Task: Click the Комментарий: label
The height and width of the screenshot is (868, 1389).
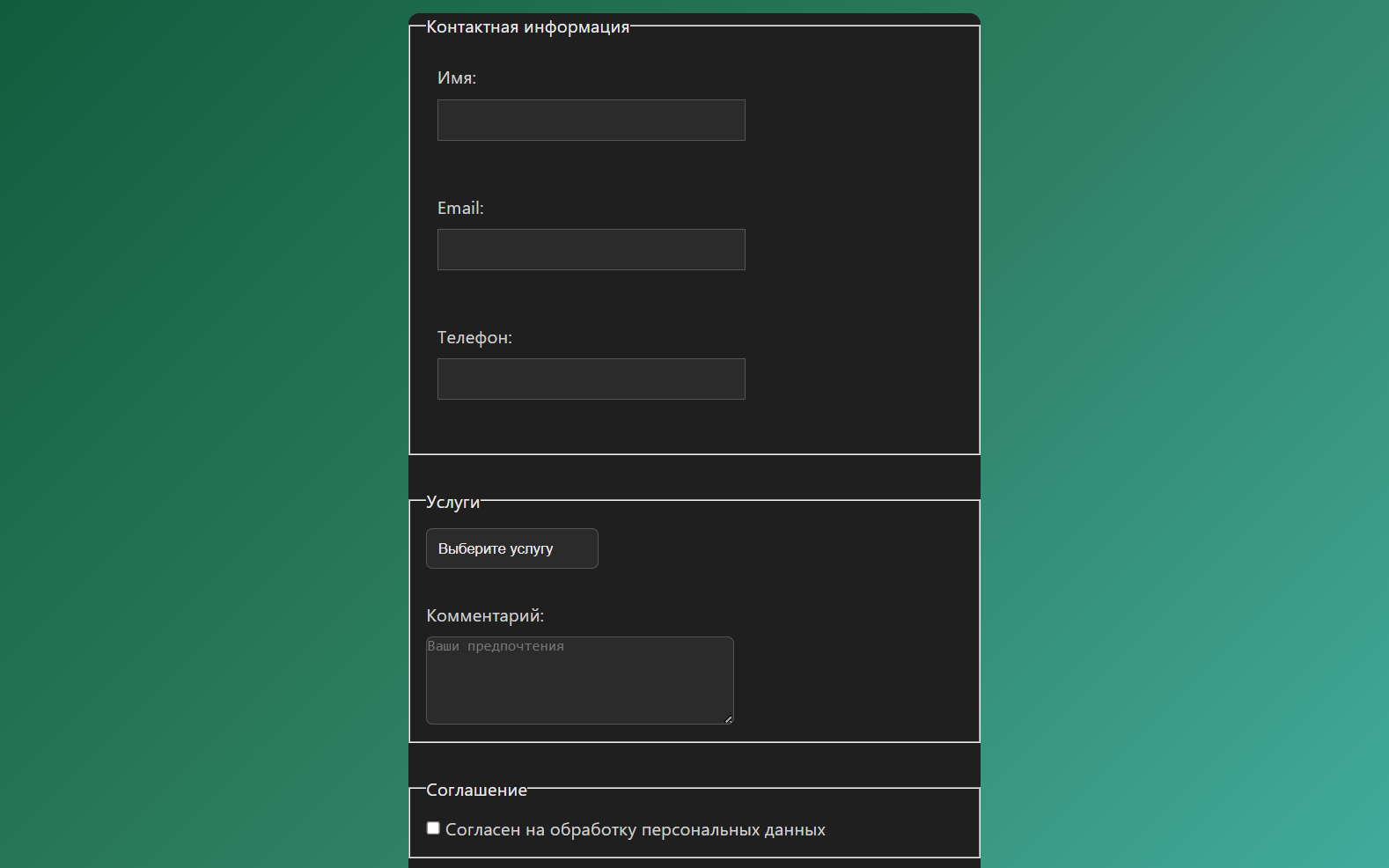Action: coord(485,616)
